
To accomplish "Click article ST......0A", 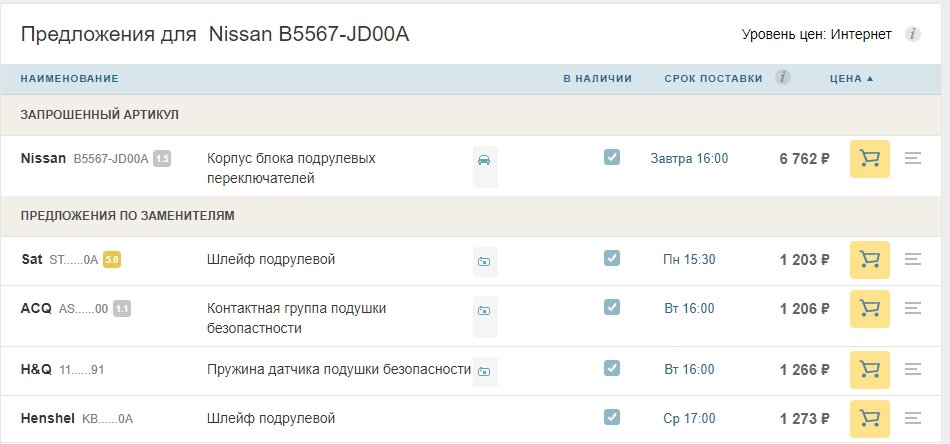I will 73,260.
